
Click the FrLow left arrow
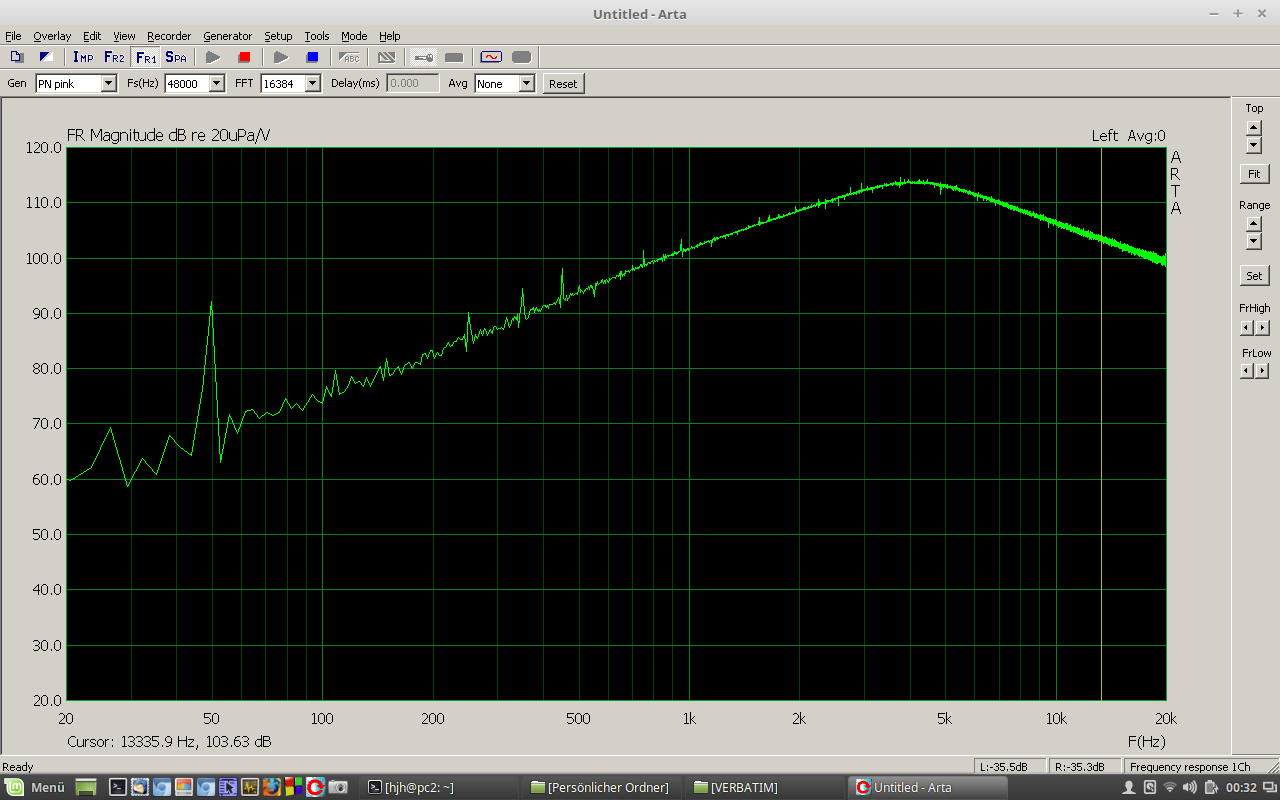1246,371
